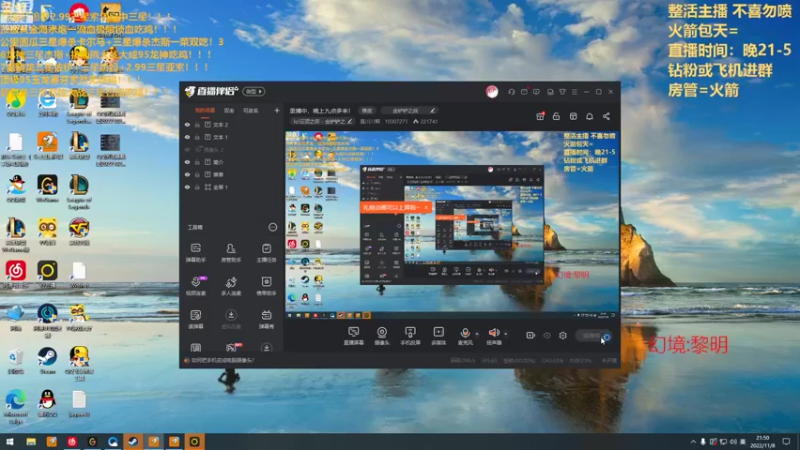Open the customer service headset icon
The height and width of the screenshot is (450, 800).
[511, 92]
